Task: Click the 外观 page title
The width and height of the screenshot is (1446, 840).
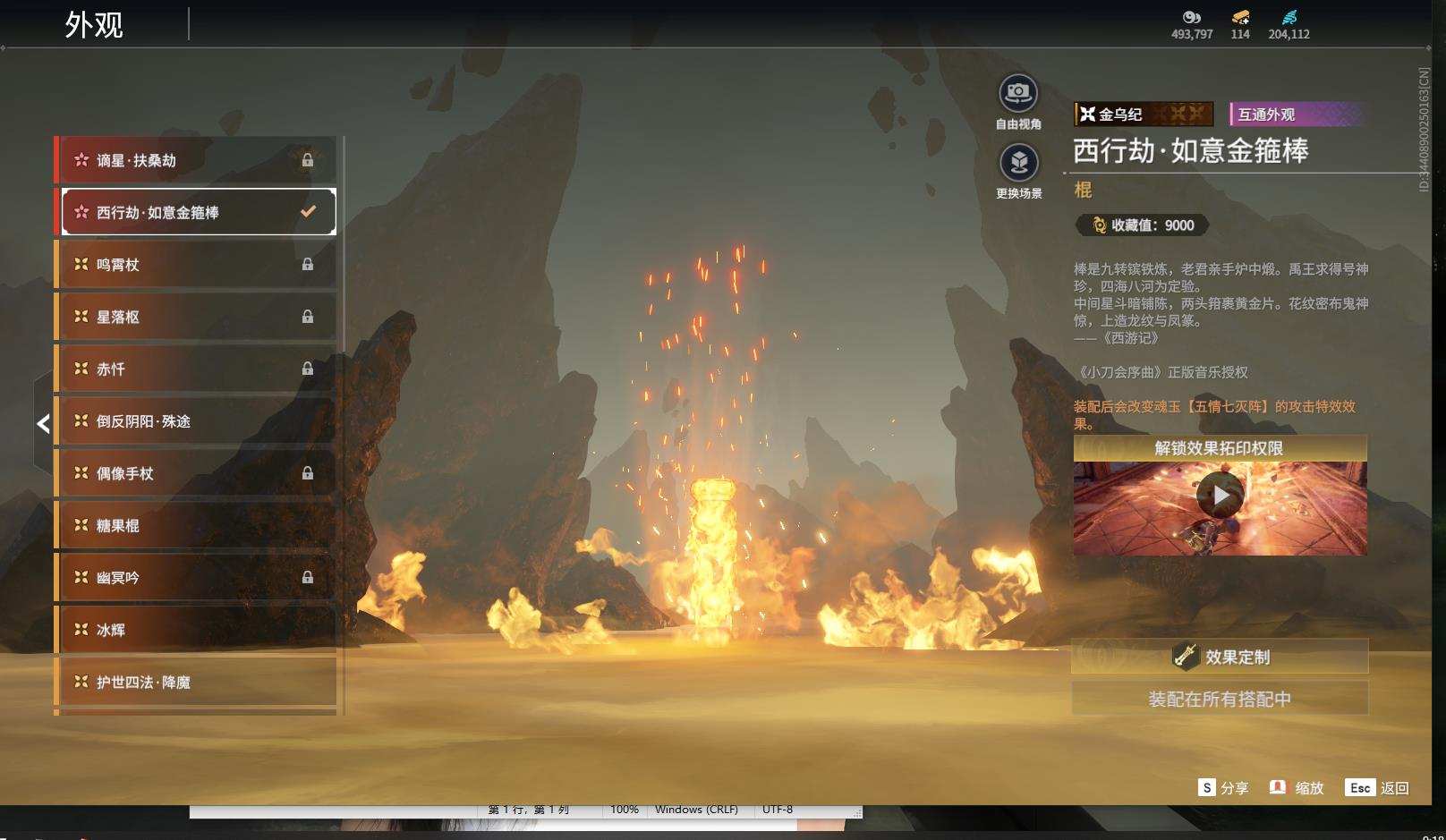Action: [x=94, y=24]
